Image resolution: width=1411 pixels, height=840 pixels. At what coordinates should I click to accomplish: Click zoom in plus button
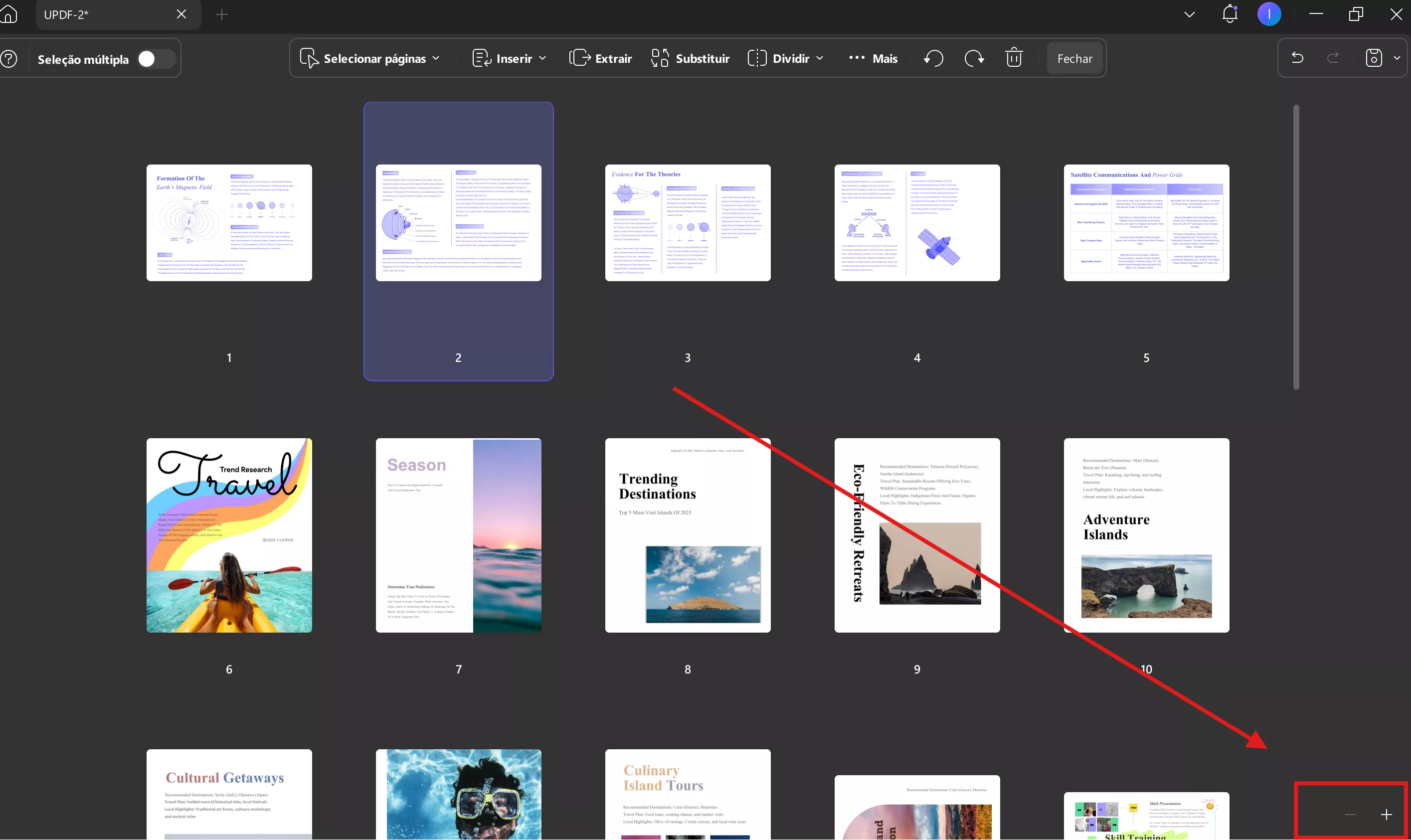1386,815
